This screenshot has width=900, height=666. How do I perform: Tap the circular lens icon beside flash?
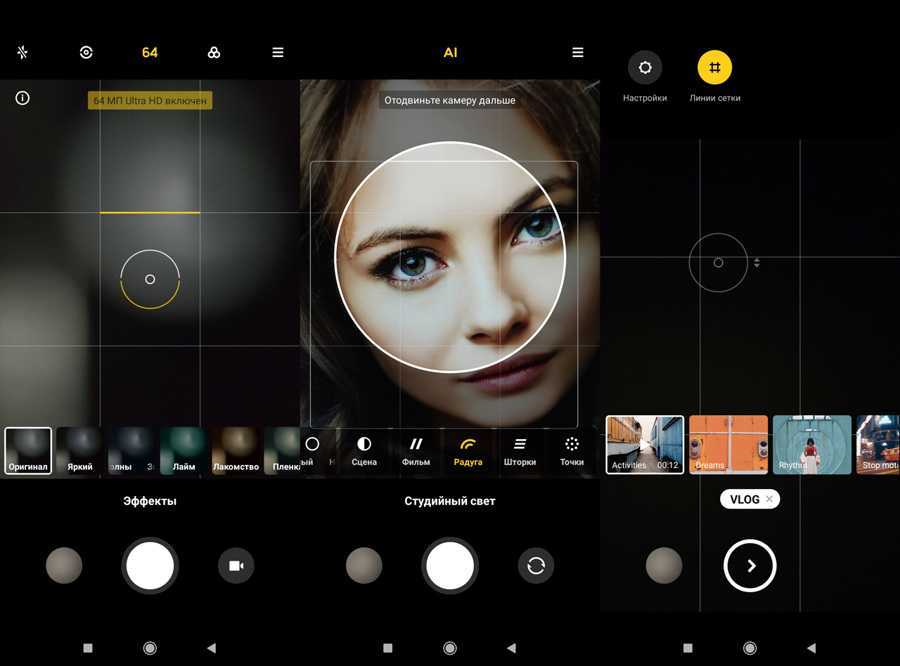click(86, 52)
